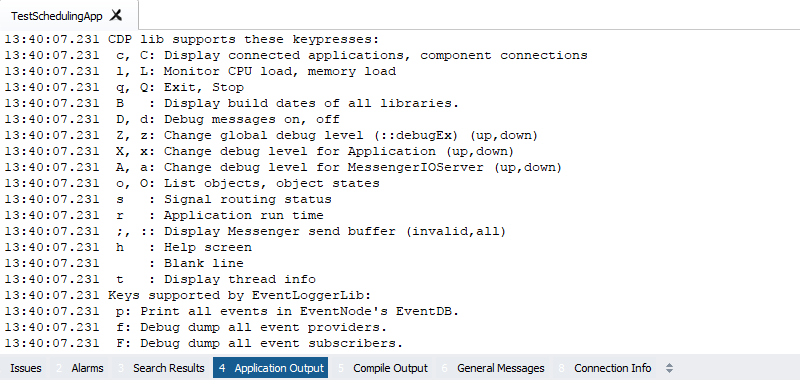
Task: Switch to General Messages pane
Action: pos(493,368)
